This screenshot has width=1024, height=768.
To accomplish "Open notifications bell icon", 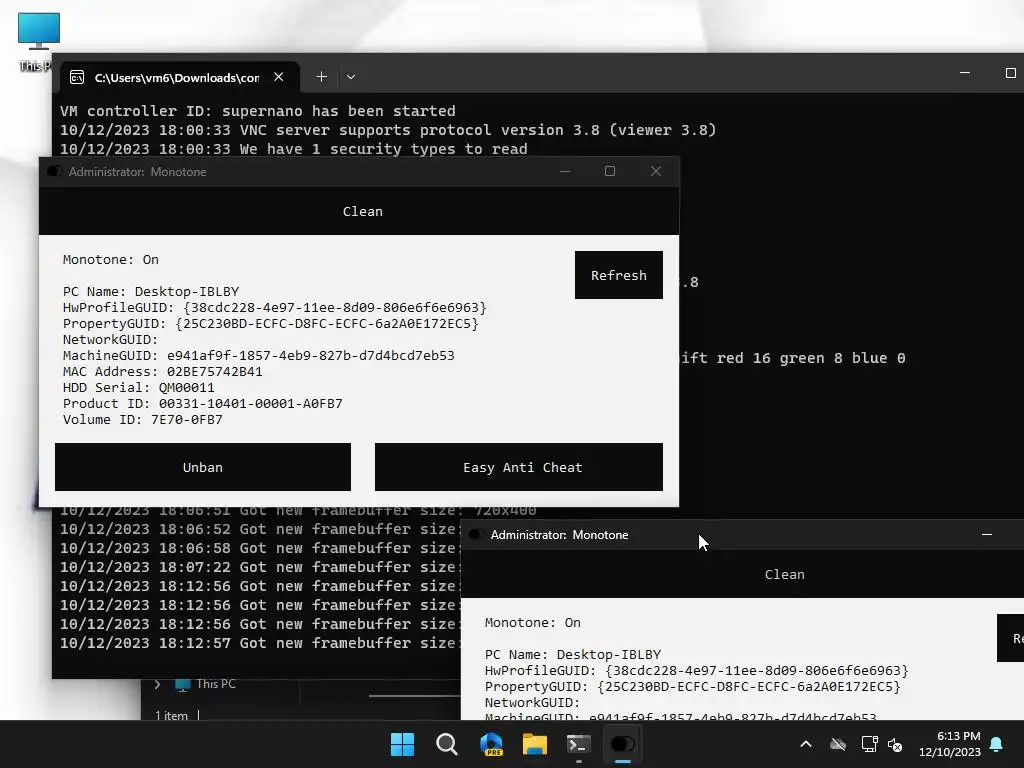I will (x=997, y=744).
